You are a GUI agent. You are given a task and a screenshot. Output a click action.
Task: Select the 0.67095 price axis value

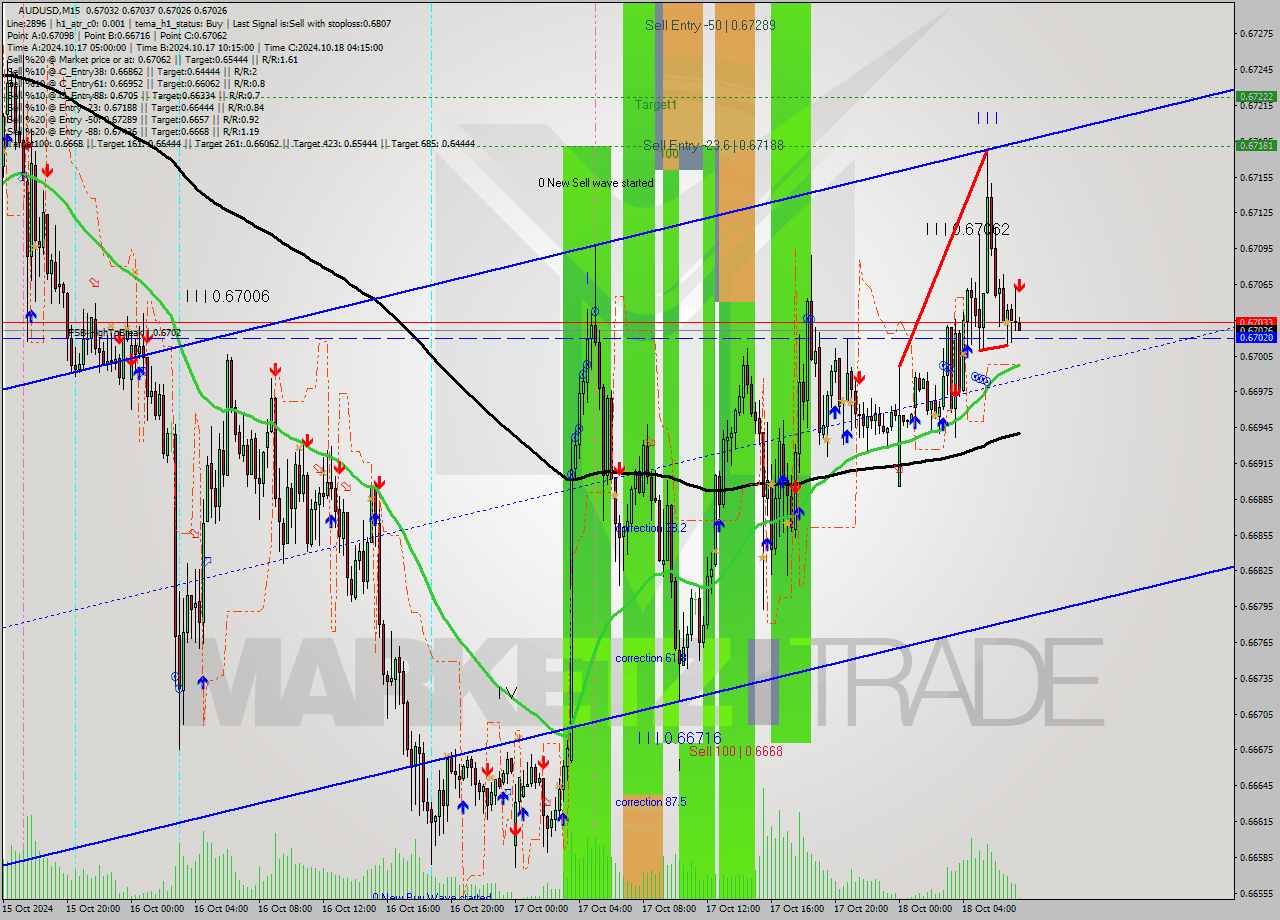click(x=1256, y=248)
